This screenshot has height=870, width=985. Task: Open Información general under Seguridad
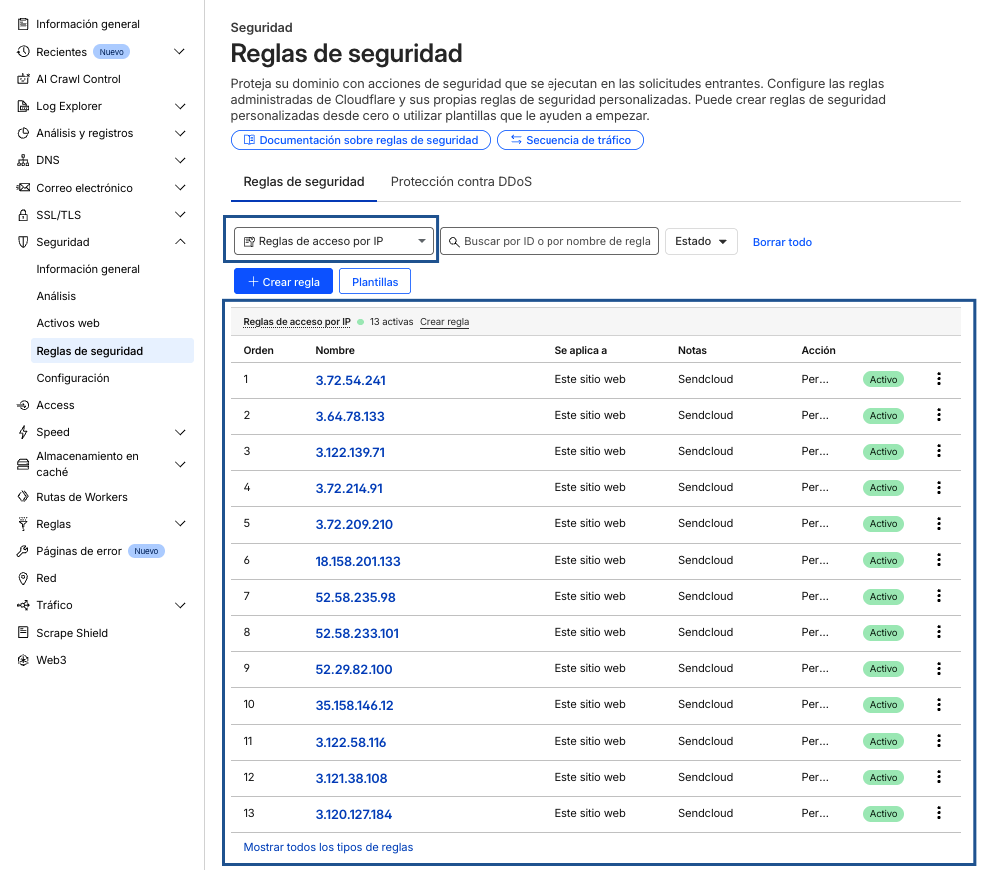tap(88, 269)
